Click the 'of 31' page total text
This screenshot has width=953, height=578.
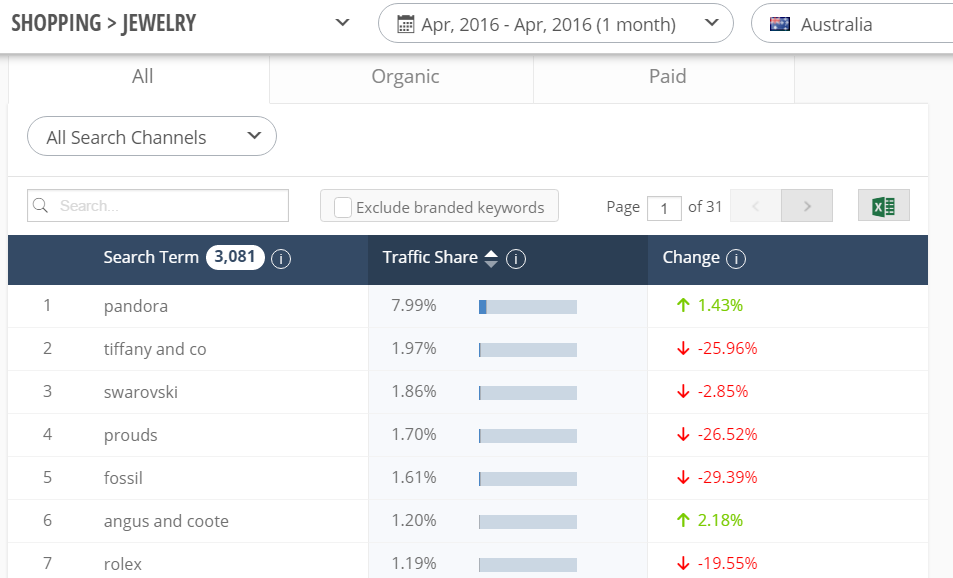tap(705, 207)
